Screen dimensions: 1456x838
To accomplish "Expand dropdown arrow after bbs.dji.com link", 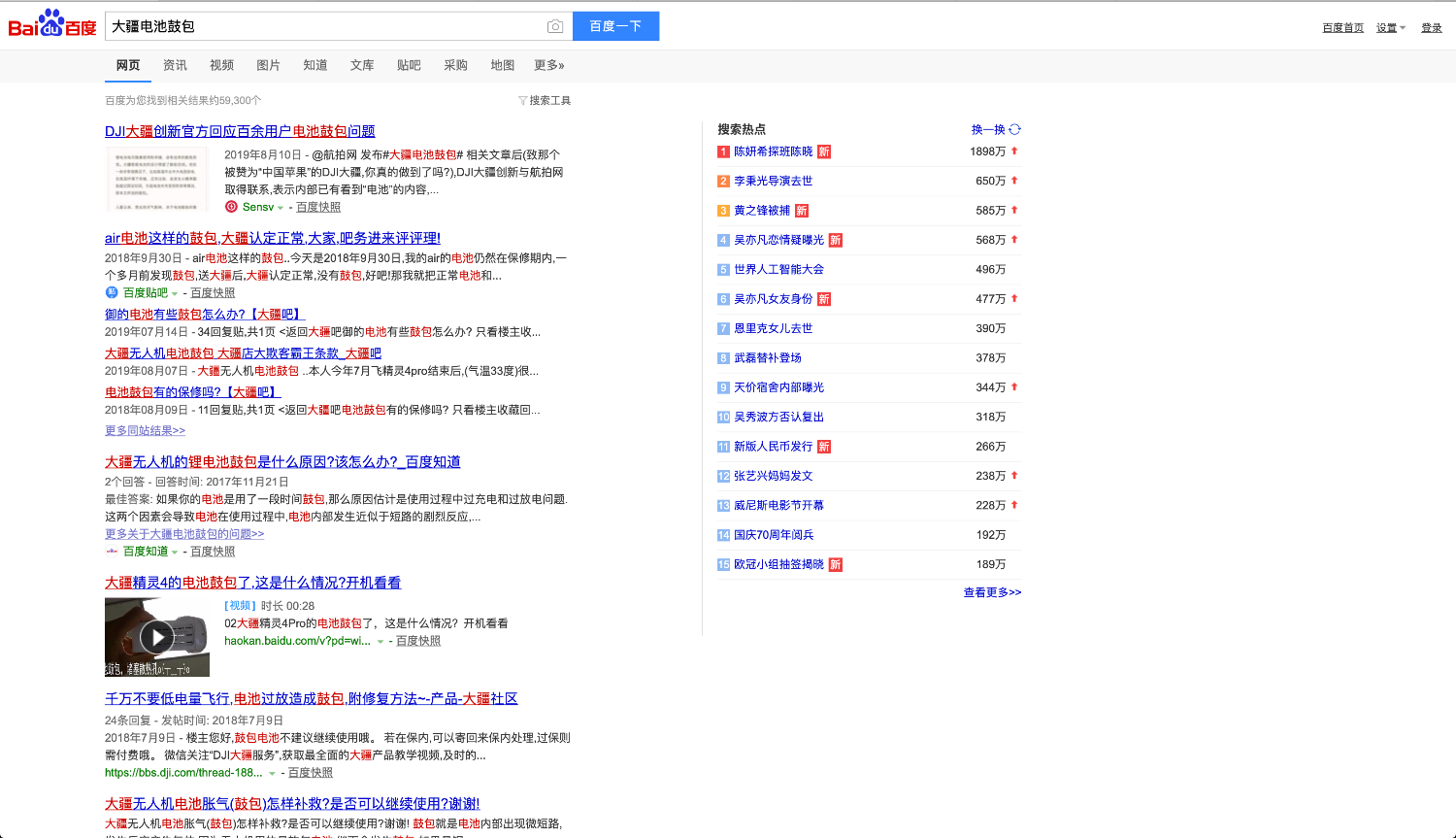I will 272,774.
